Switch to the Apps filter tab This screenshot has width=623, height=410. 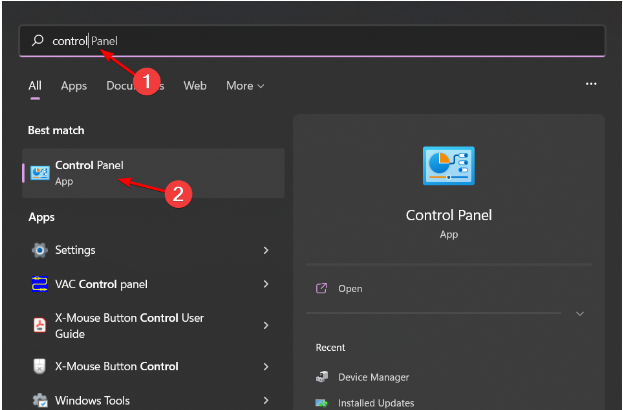pyautogui.click(x=74, y=86)
